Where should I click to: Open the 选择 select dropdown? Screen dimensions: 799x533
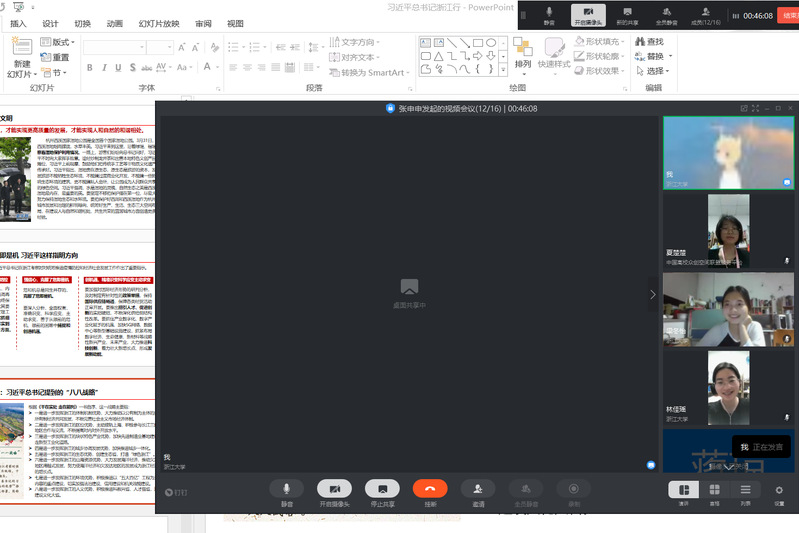click(653, 71)
